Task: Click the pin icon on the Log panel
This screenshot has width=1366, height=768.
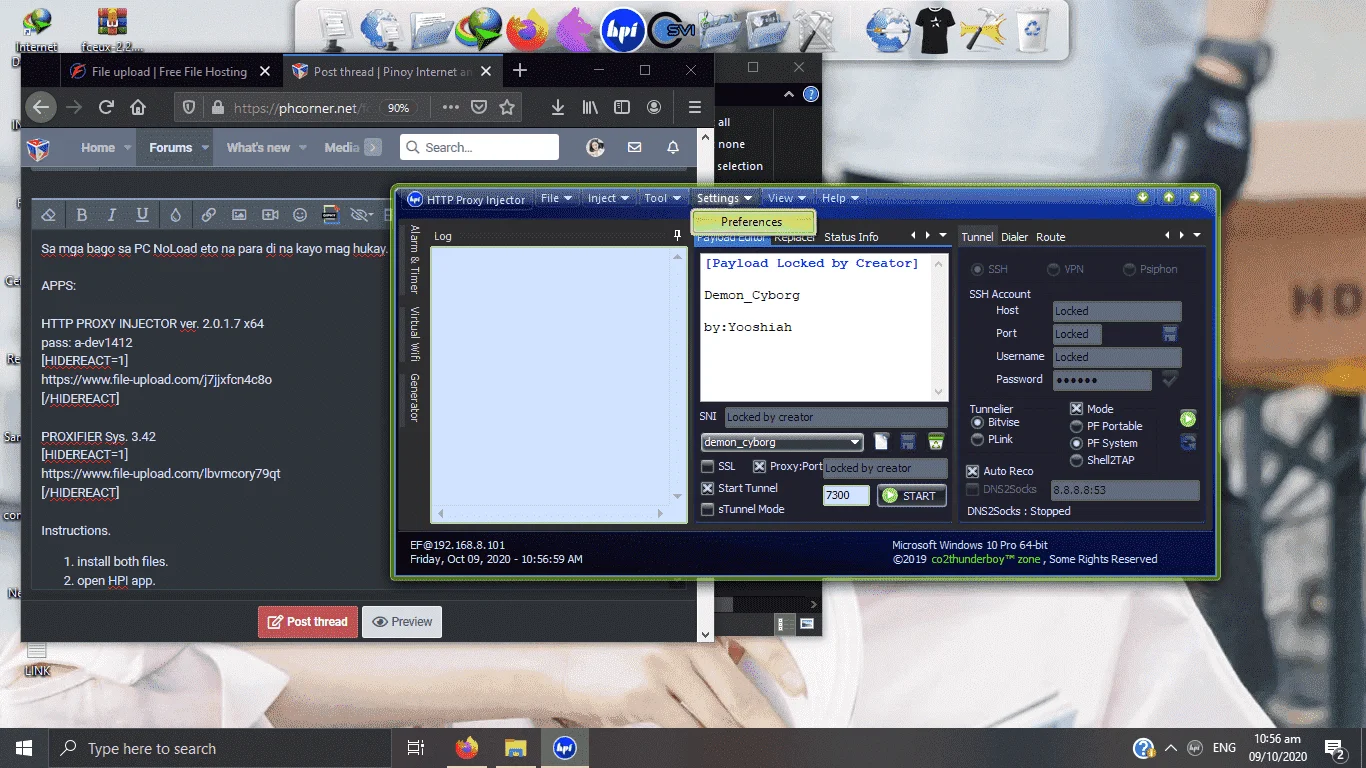Action: (x=678, y=236)
